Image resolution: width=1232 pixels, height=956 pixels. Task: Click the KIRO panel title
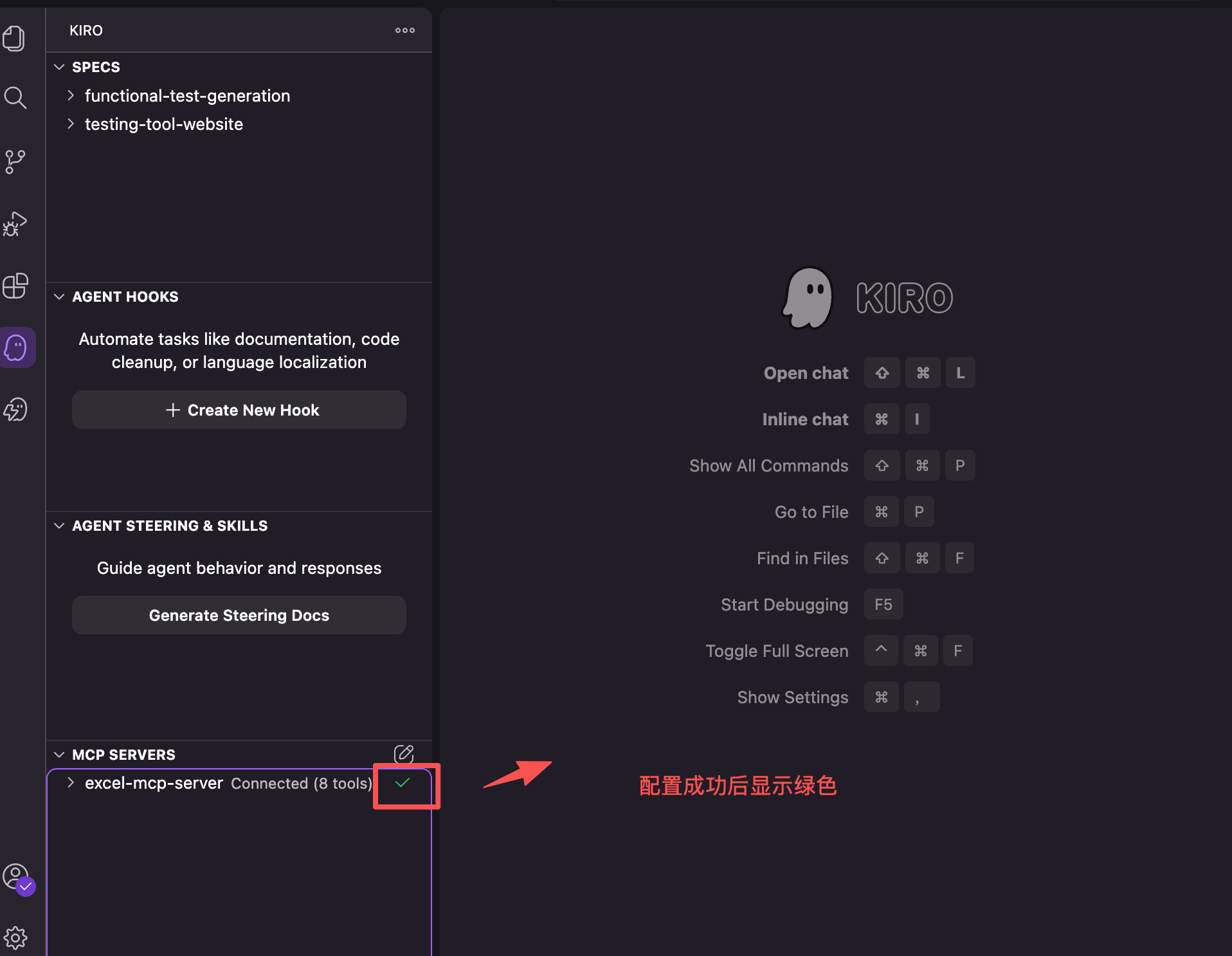tap(86, 30)
